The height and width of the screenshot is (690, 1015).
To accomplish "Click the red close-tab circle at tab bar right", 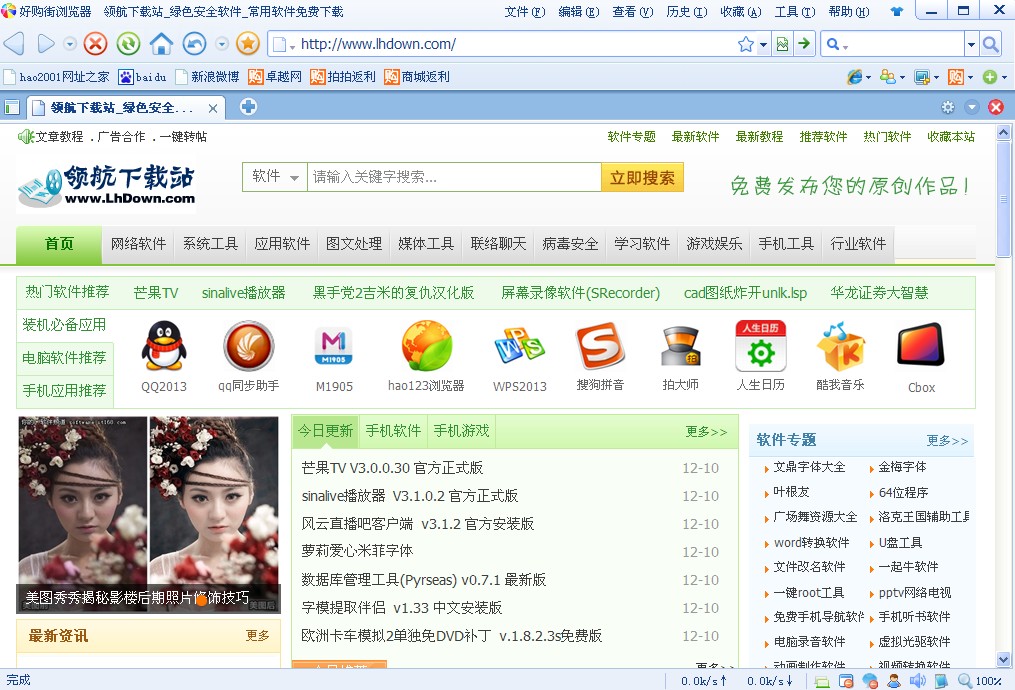I will tap(996, 107).
